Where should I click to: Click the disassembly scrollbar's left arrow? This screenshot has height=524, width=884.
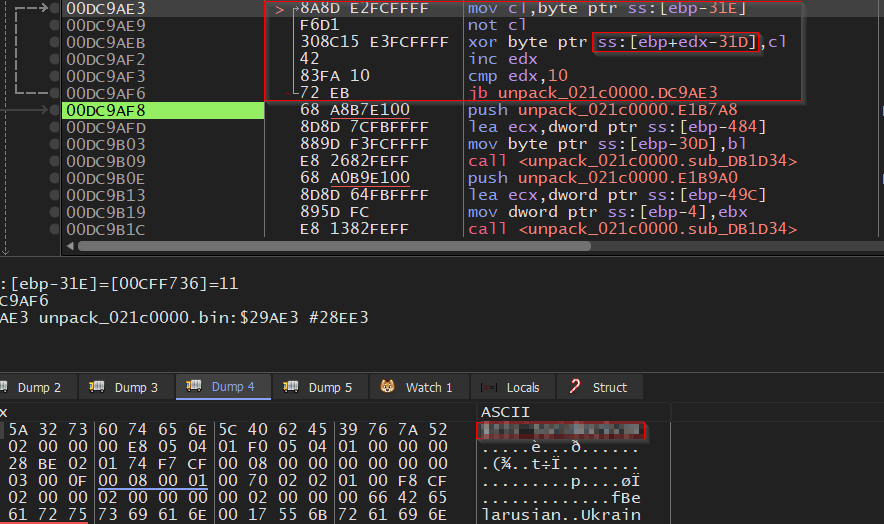(x=70, y=246)
